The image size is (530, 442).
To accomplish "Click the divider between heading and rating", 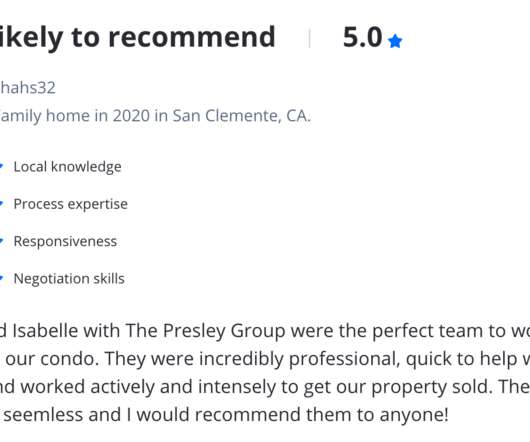I will click(x=309, y=38).
